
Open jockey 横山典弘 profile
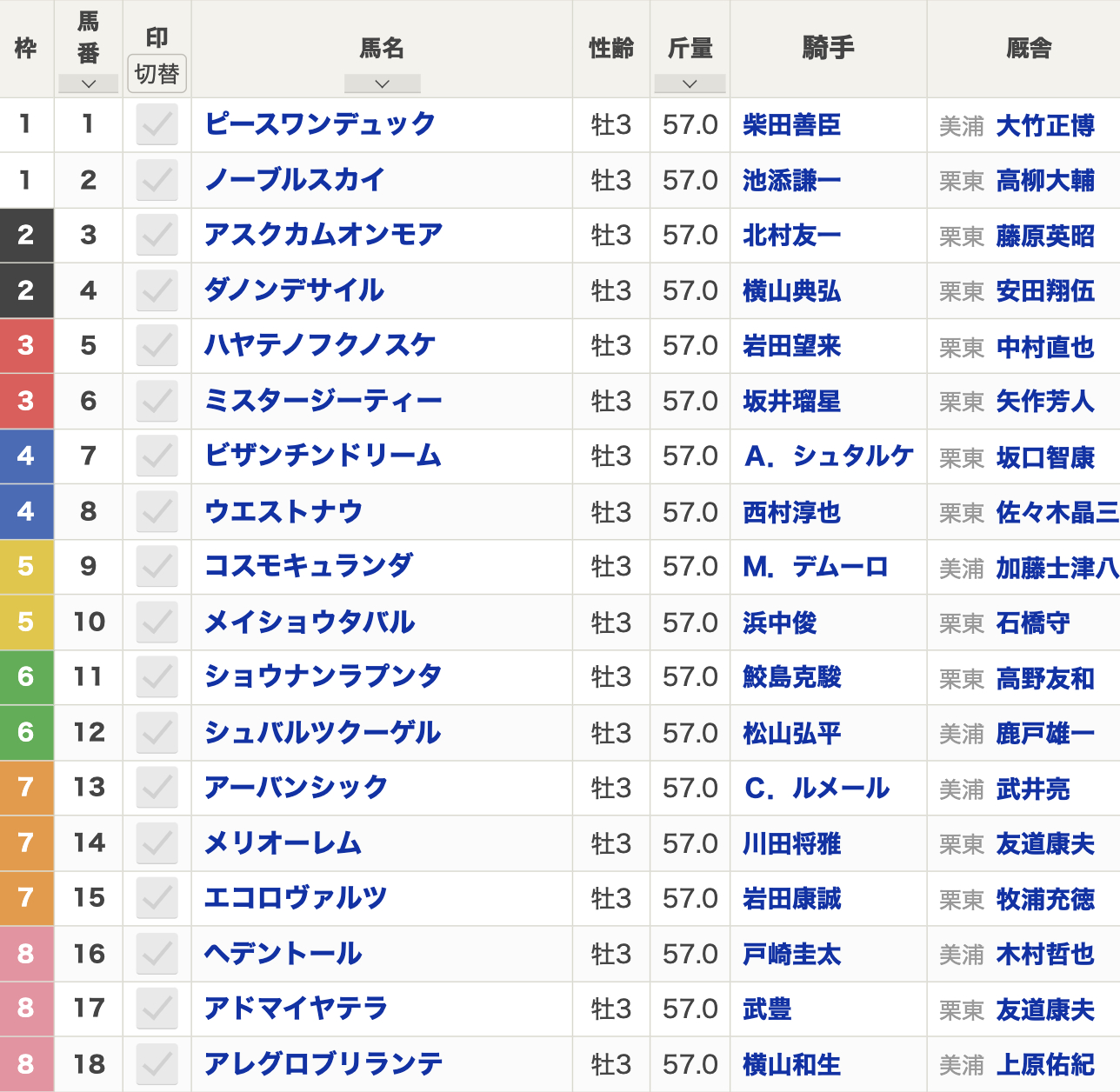[792, 291]
